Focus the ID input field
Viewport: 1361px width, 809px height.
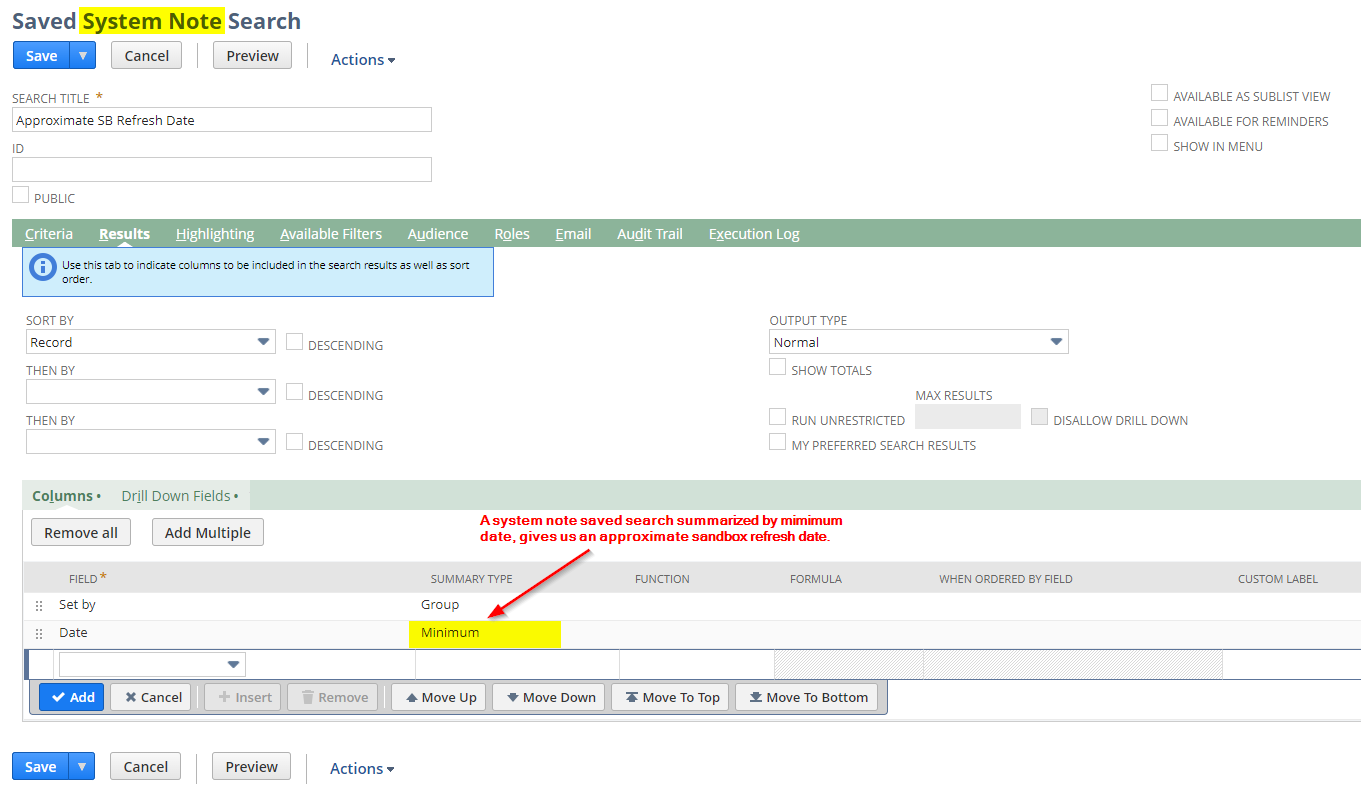click(222, 169)
